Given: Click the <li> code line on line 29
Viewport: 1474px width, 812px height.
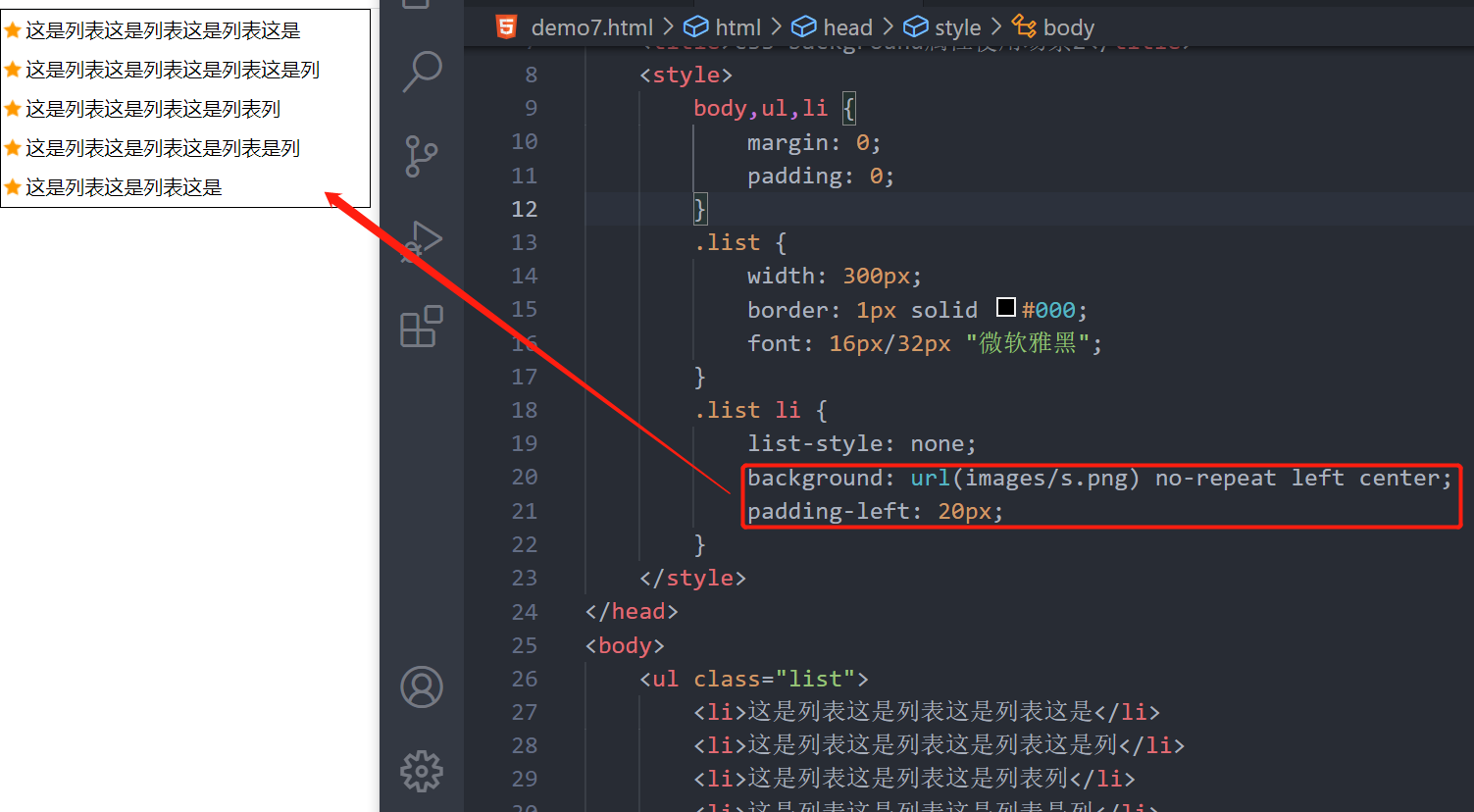Looking at the screenshot, I should pos(914,779).
